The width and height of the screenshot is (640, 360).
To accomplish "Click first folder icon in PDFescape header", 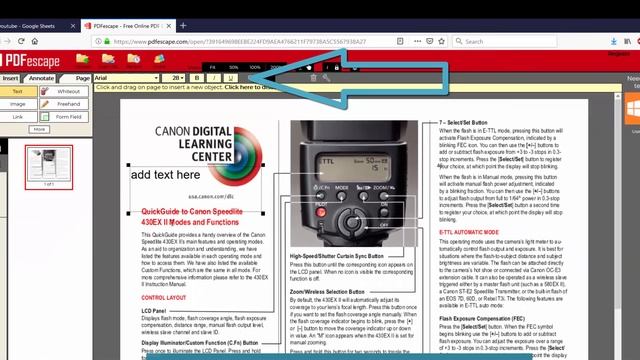I will (82, 59).
